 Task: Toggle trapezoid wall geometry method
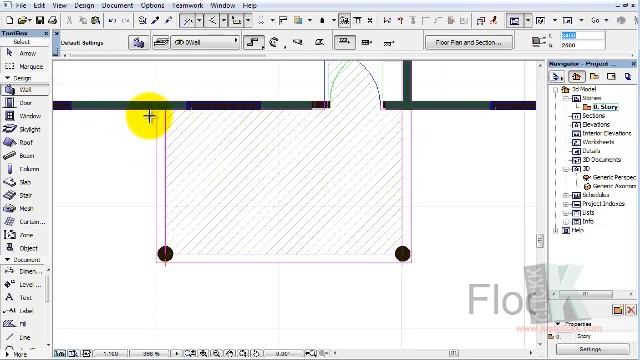tap(298, 42)
